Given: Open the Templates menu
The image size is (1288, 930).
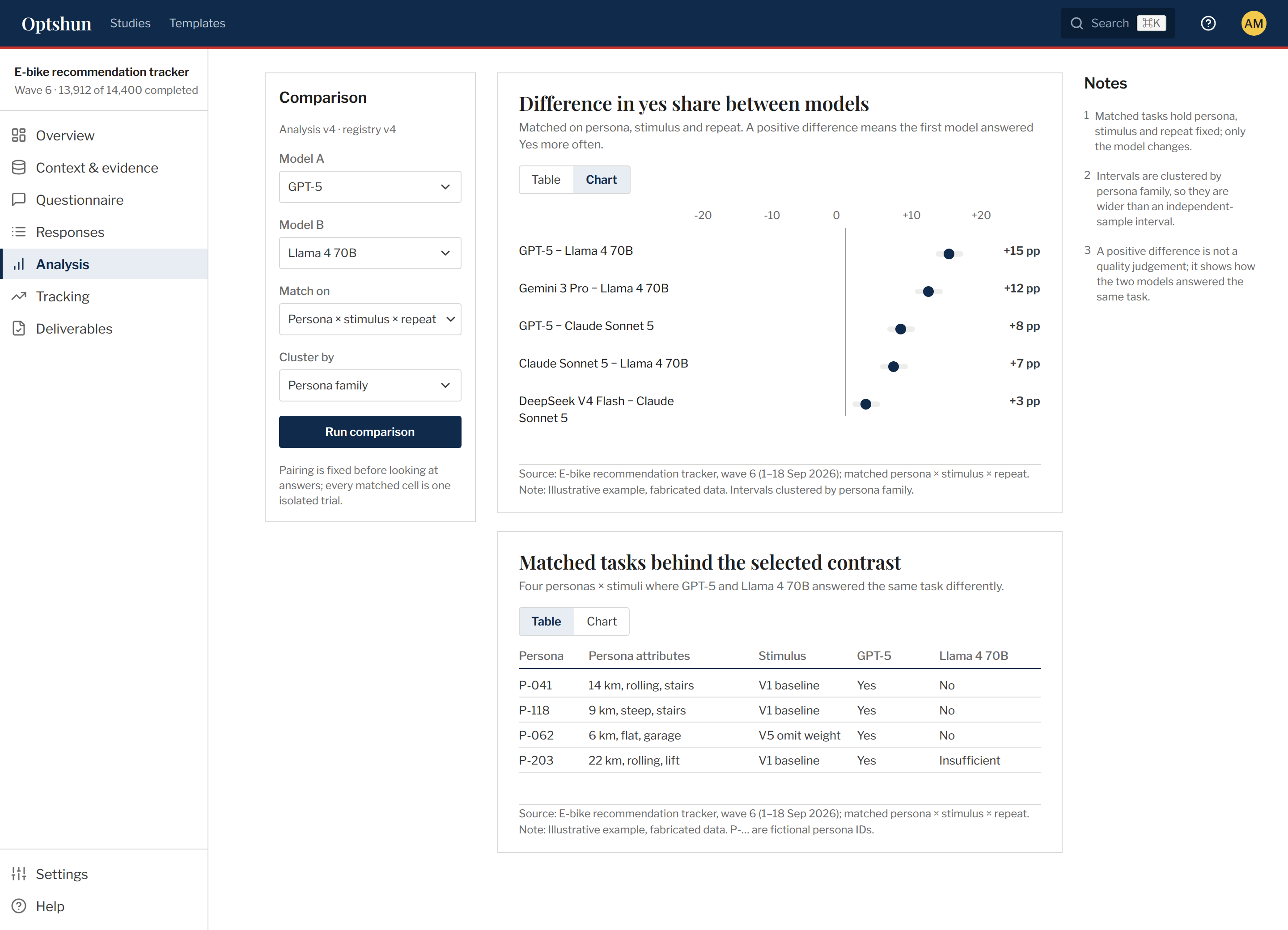Looking at the screenshot, I should 197,23.
